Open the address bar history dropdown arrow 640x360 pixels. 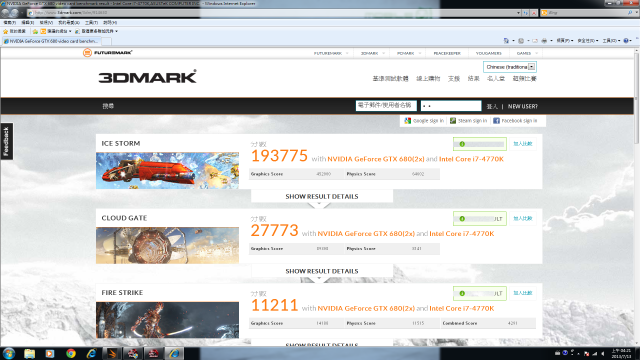tap(518, 13)
